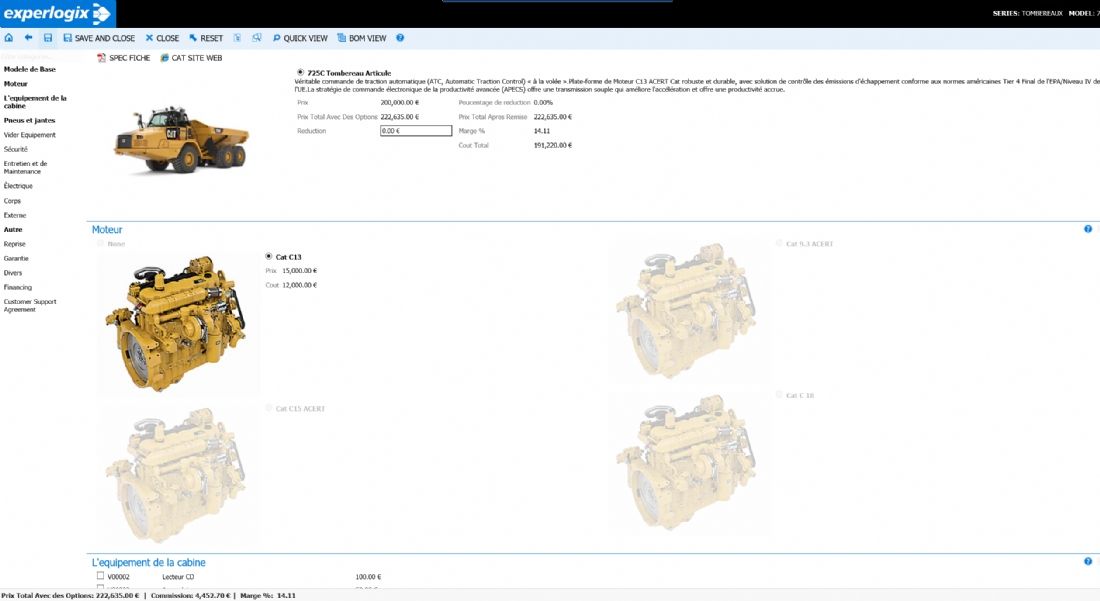Viewport: 1100px width, 601px height.
Task: Click the Save and Close button
Action: tap(99, 38)
